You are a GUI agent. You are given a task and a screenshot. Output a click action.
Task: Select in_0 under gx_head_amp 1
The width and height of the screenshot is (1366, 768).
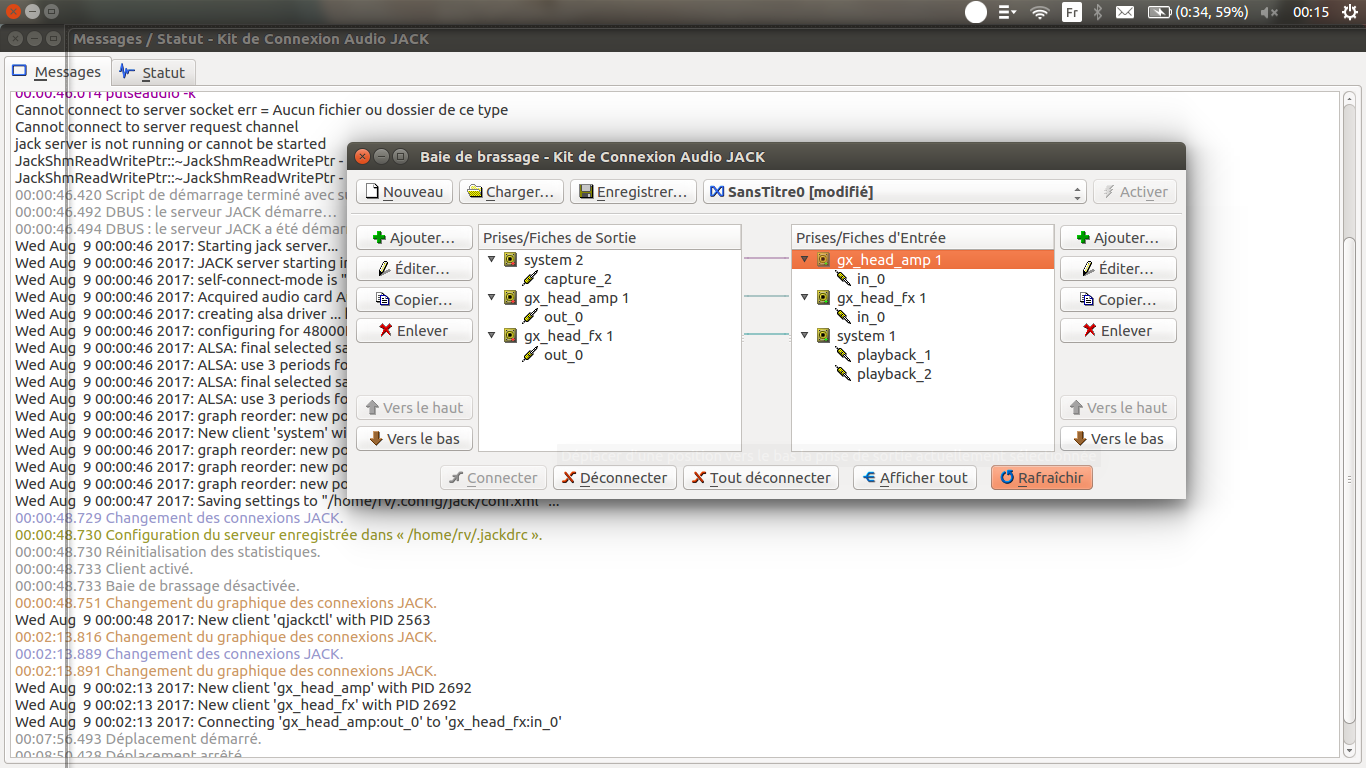[x=871, y=279]
